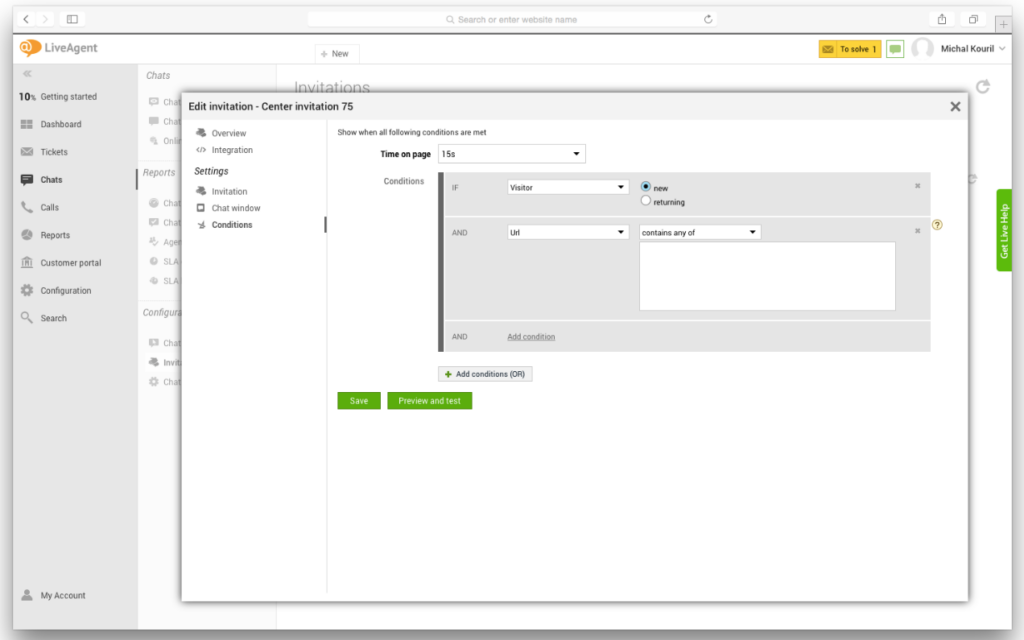Viewport: 1024px width, 640px height.
Task: Click the Save button
Action: click(x=358, y=400)
